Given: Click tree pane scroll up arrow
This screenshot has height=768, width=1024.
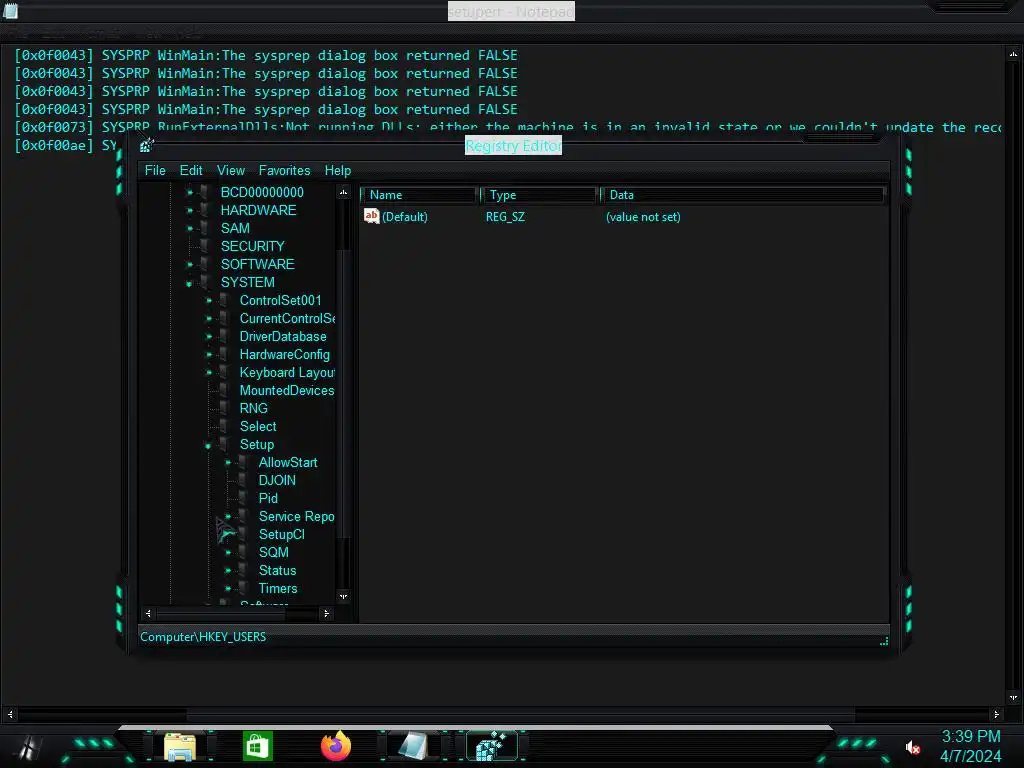Looking at the screenshot, I should click(343, 192).
